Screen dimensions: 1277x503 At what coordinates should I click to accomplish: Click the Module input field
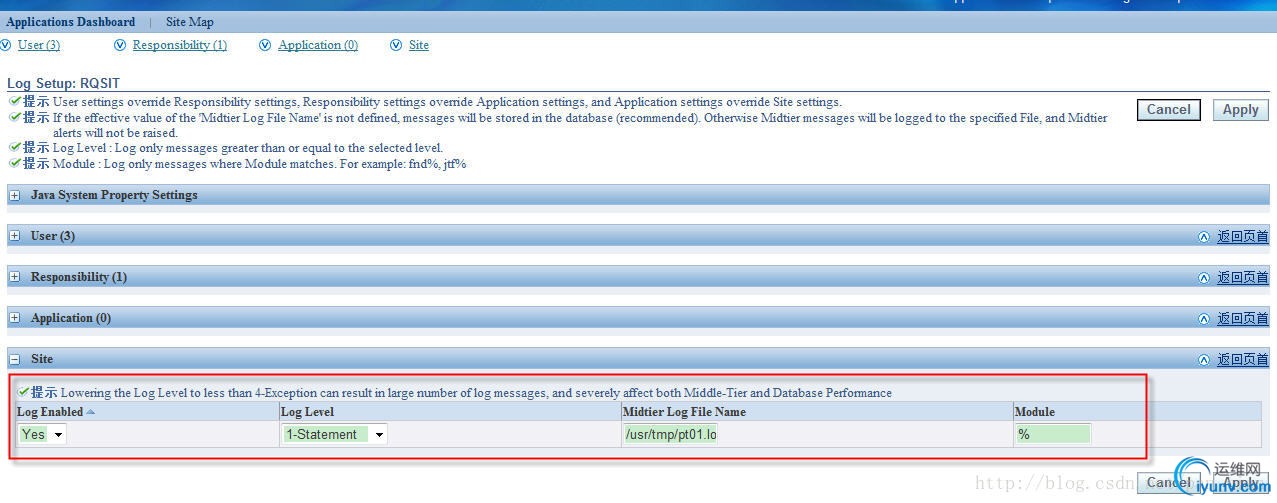(1053, 434)
